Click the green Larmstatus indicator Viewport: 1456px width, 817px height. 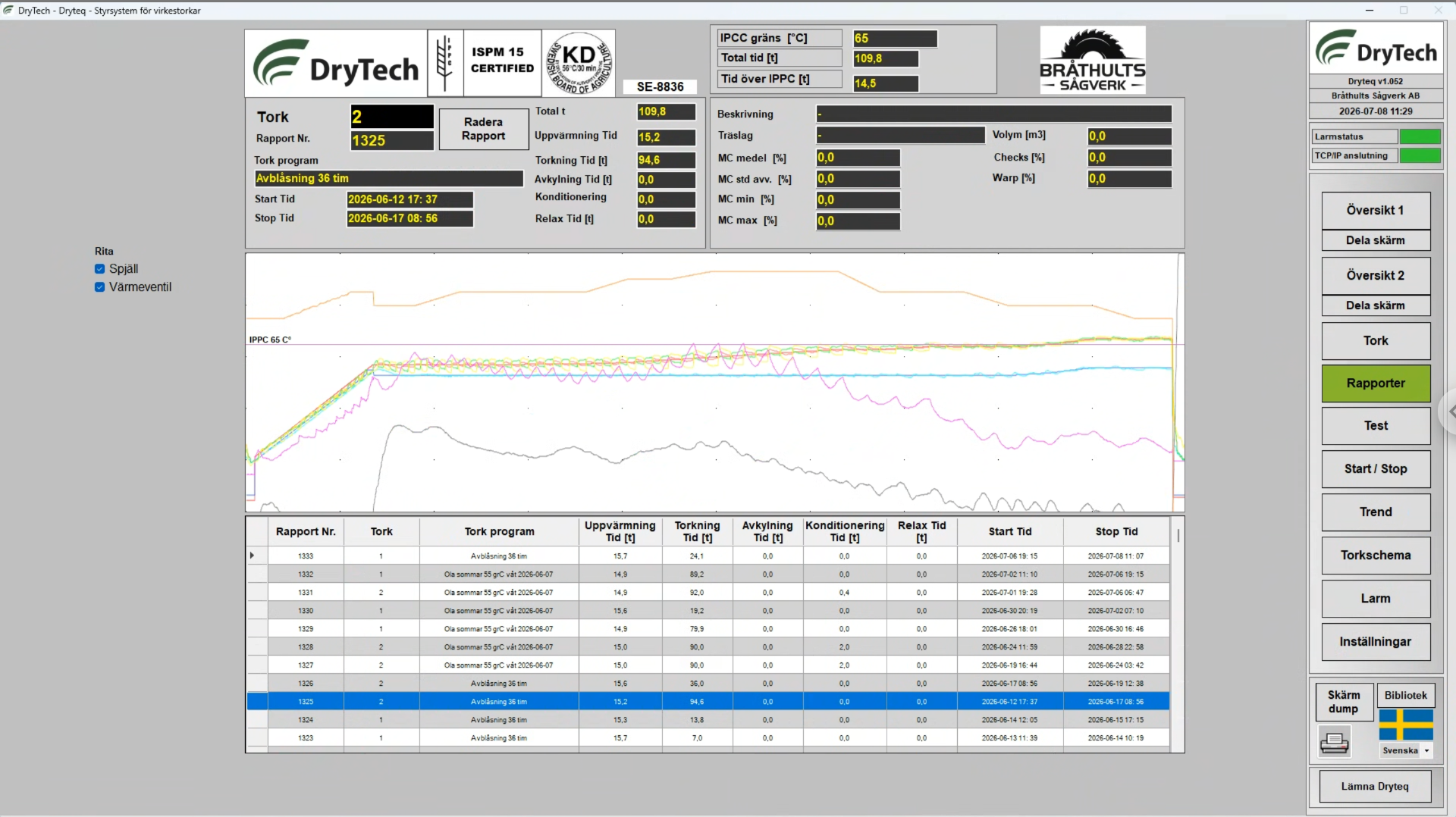coord(1420,136)
